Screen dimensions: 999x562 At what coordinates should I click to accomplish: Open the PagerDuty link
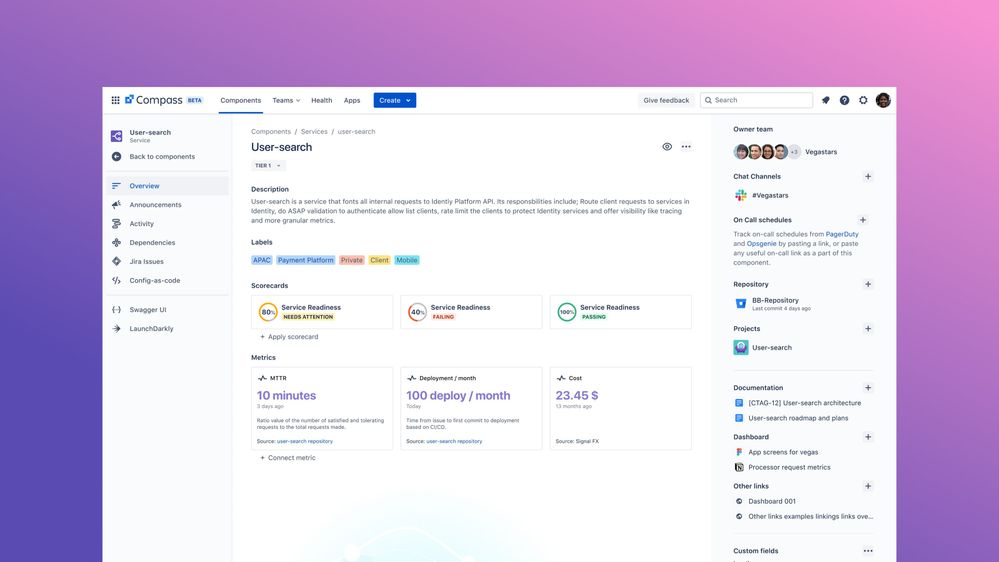[842, 234]
